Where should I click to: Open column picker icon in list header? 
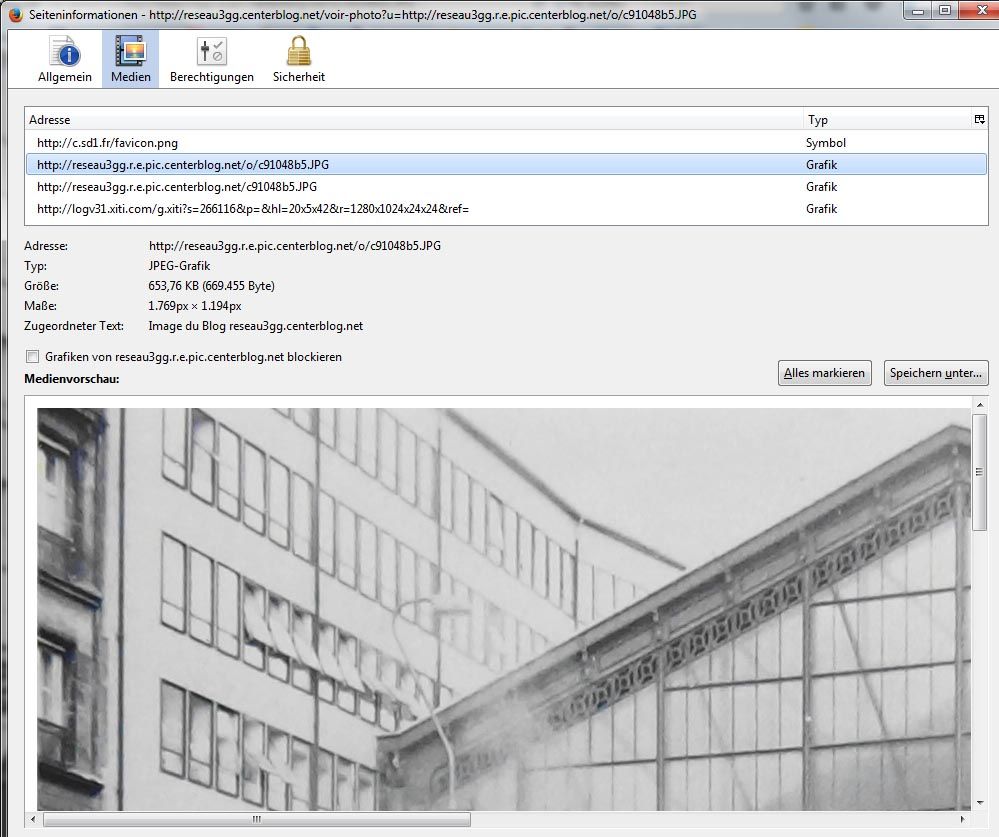click(979, 119)
